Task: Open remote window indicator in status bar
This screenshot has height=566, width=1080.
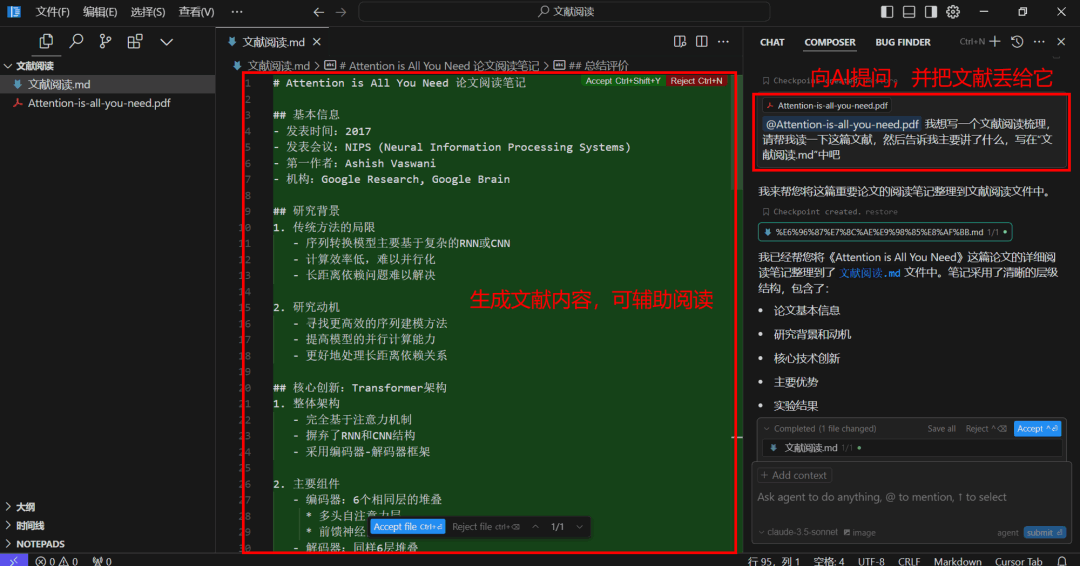Action: (x=14, y=560)
